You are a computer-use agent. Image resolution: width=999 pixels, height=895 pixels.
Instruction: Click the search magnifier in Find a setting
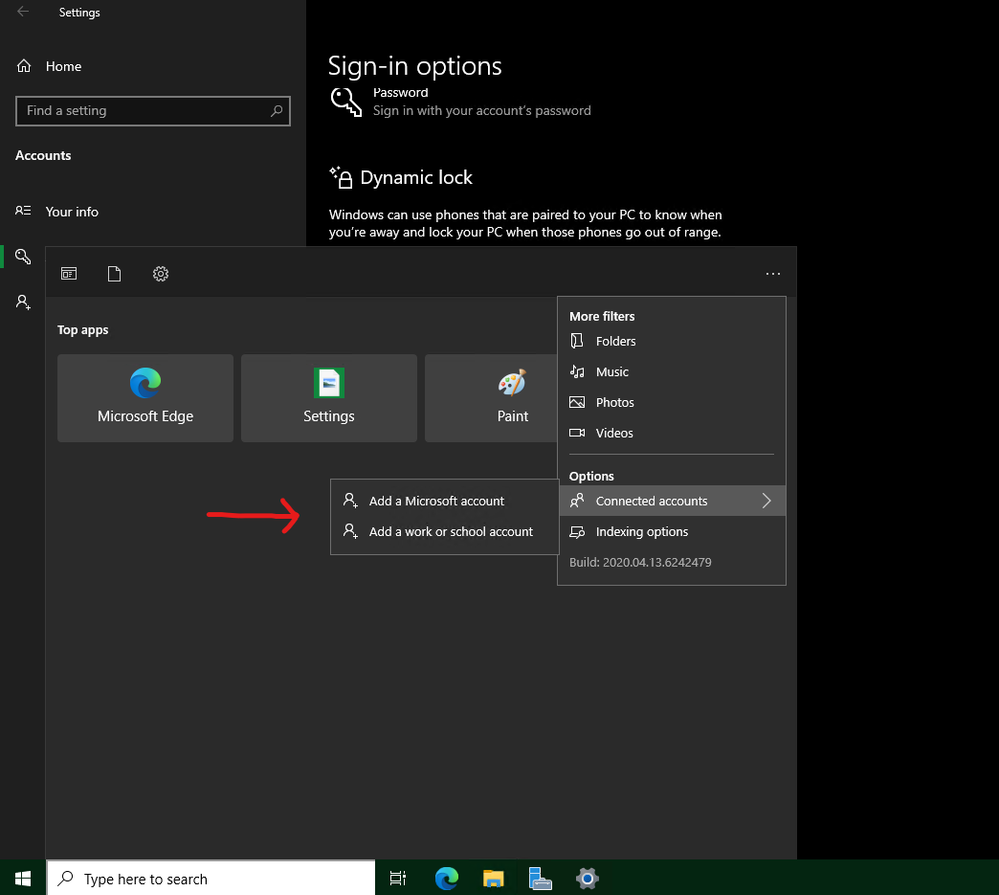pyautogui.click(x=276, y=111)
